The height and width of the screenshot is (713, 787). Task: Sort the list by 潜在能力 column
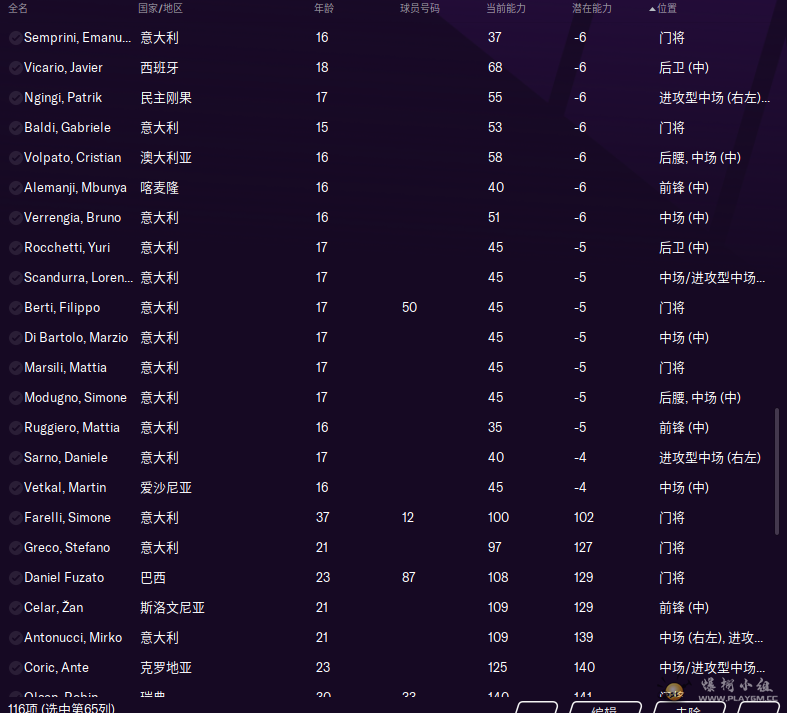point(592,8)
